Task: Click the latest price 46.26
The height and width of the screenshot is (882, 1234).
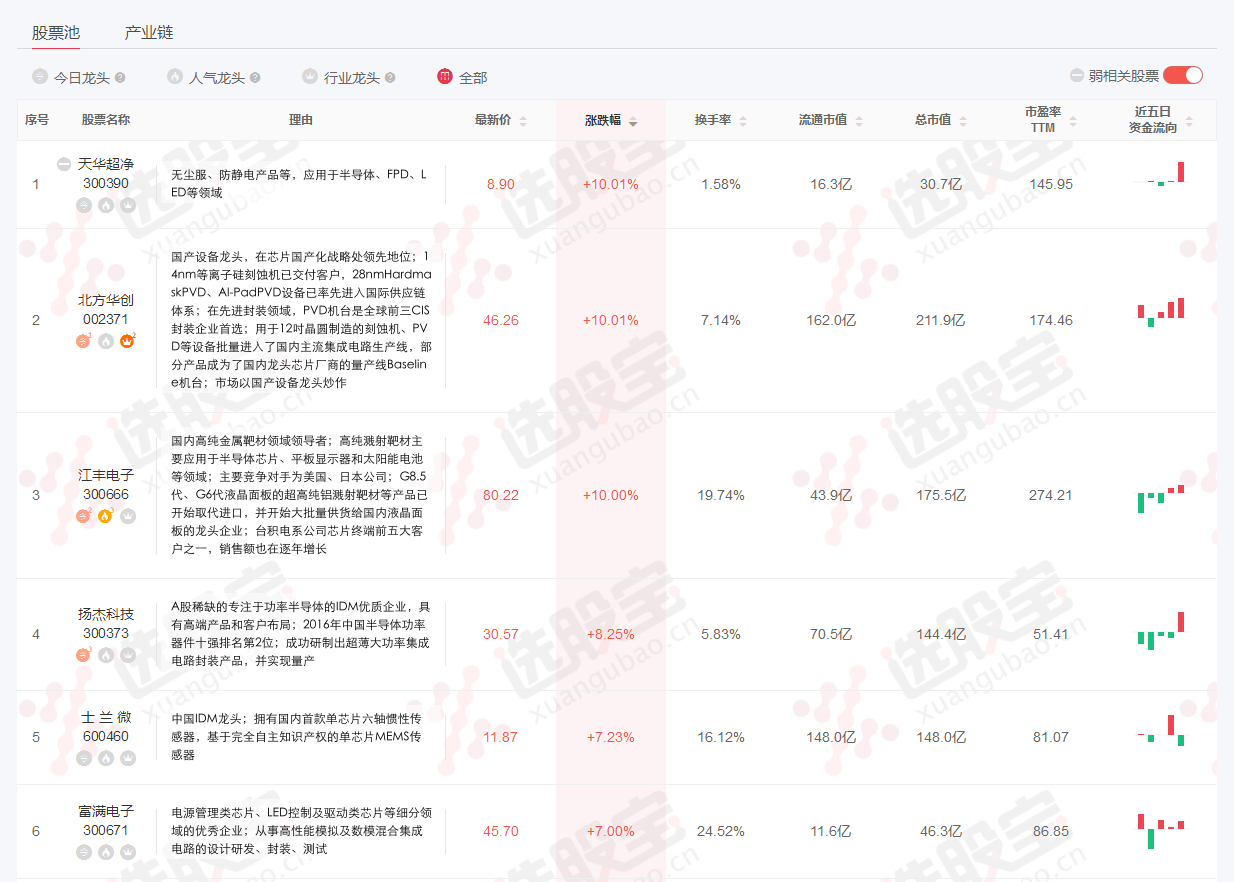Action: 500,320
